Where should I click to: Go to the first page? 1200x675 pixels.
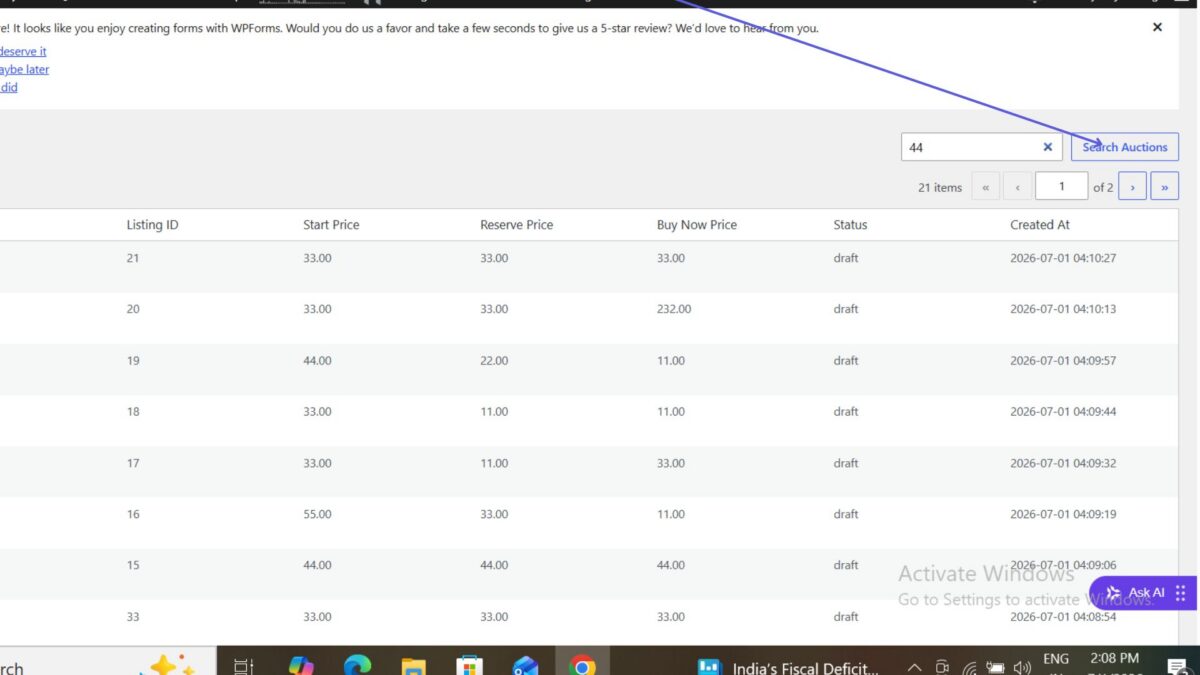[x=985, y=187]
